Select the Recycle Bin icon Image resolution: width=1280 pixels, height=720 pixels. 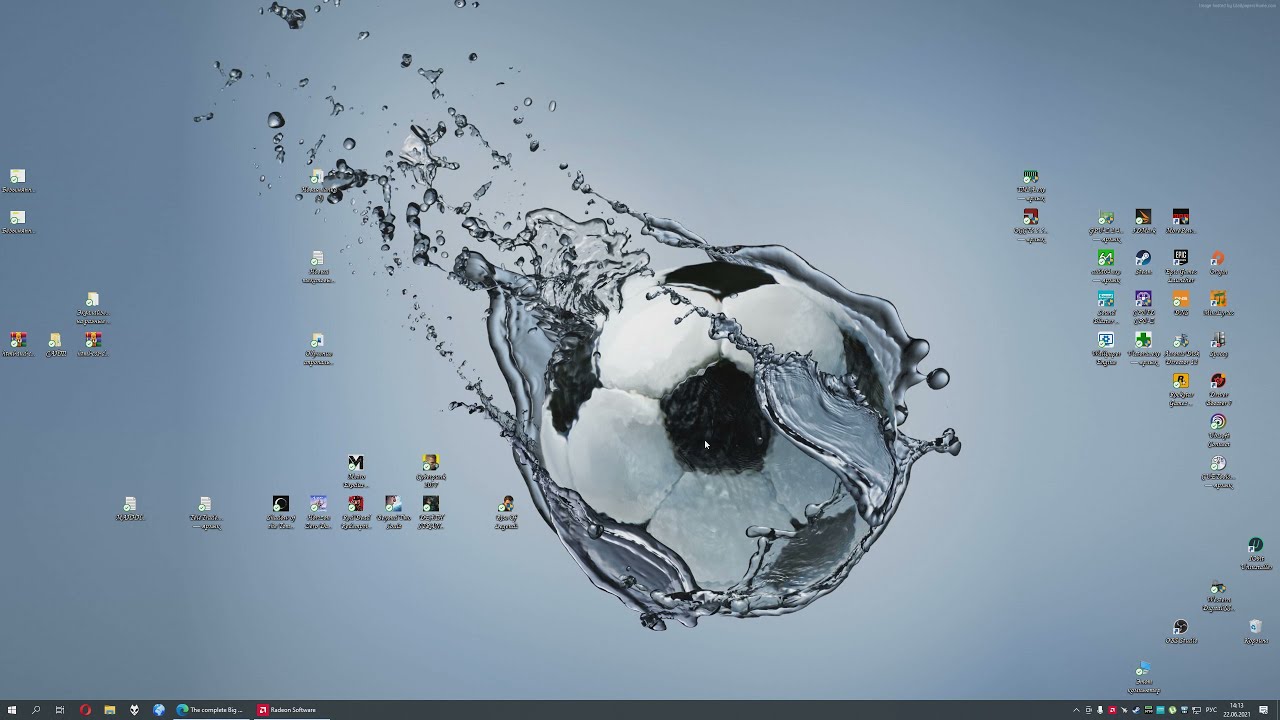click(x=1254, y=631)
